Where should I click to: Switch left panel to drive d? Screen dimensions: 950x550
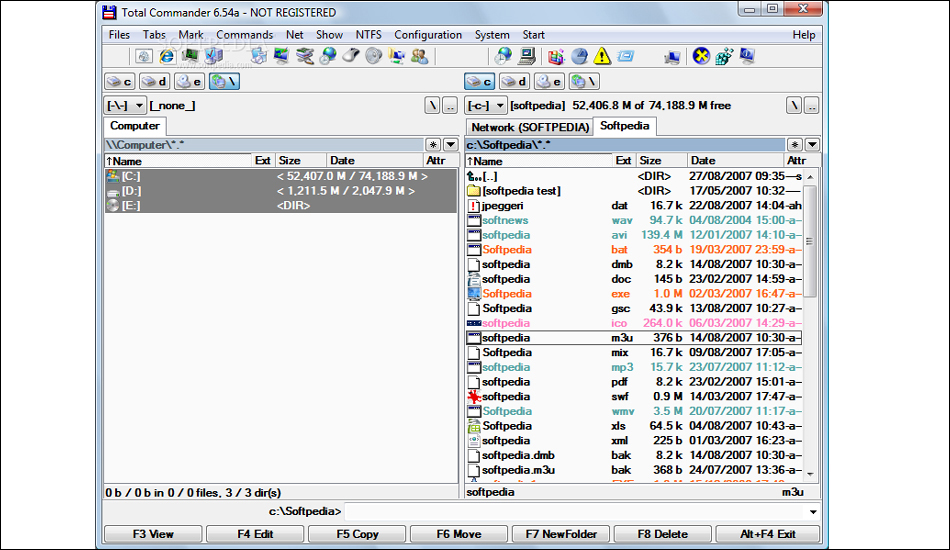(154, 81)
